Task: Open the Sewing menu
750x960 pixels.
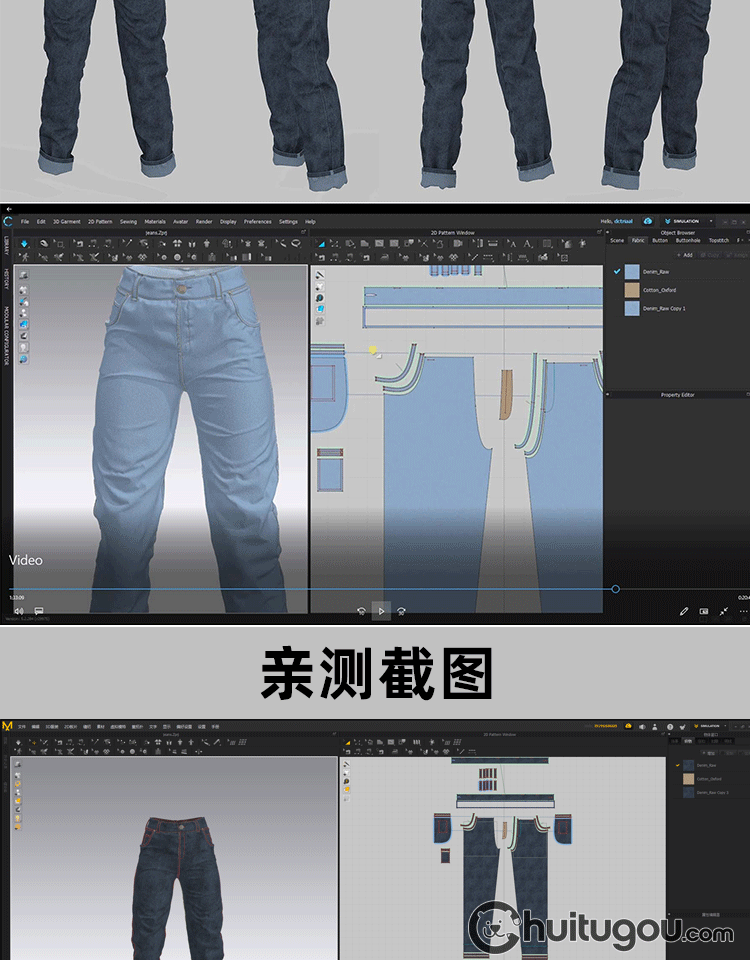Action: click(x=129, y=222)
